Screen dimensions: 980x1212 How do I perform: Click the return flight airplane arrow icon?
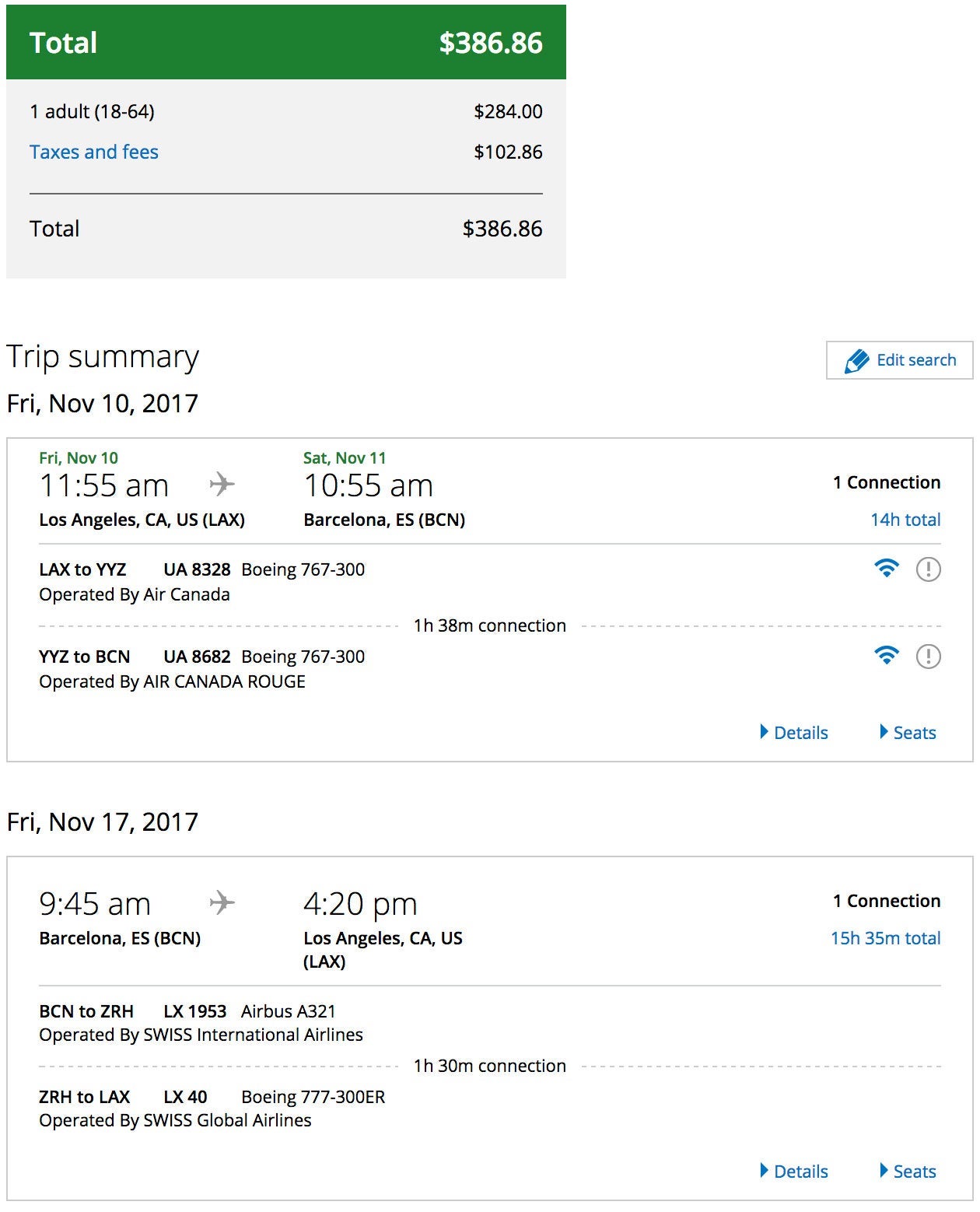pyautogui.click(x=222, y=902)
